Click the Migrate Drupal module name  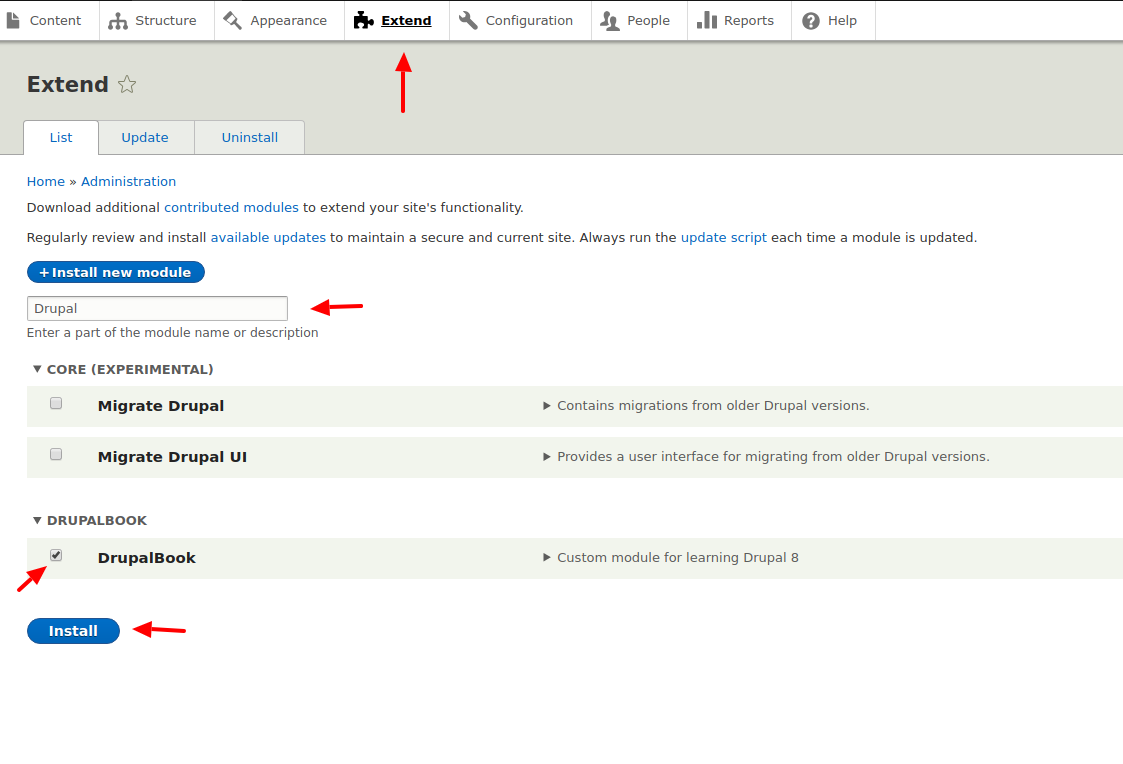(x=161, y=406)
